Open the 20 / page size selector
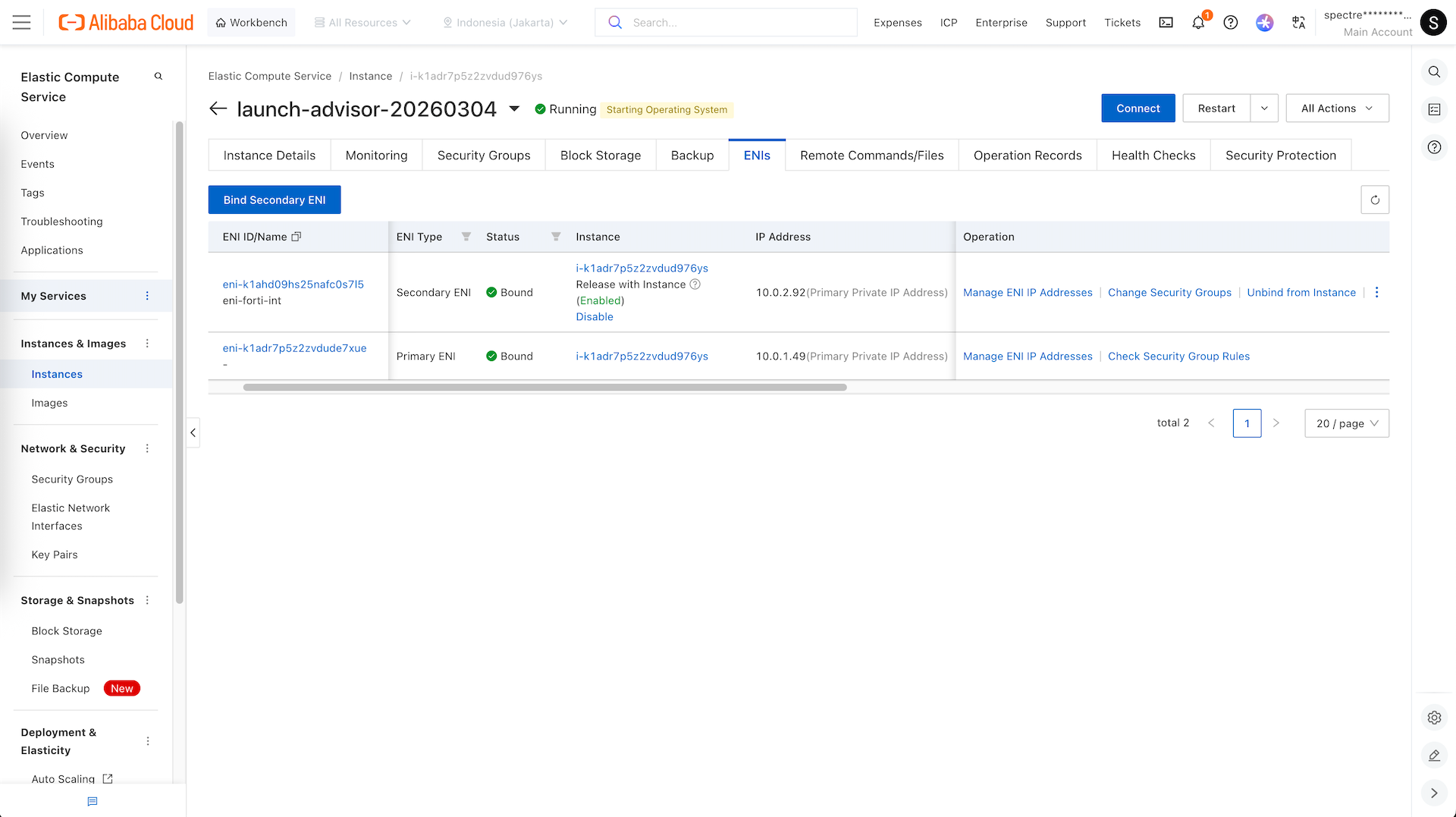This screenshot has height=817, width=1456. click(x=1346, y=423)
